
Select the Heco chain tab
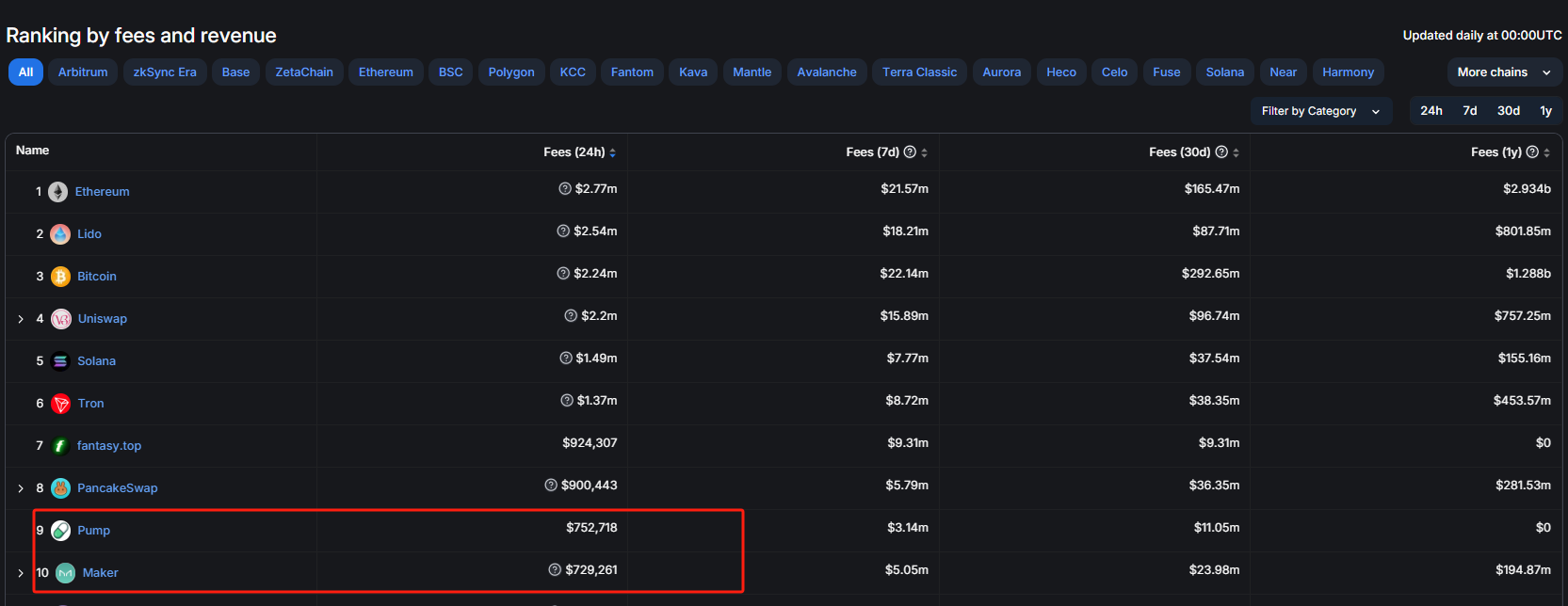coord(1061,72)
